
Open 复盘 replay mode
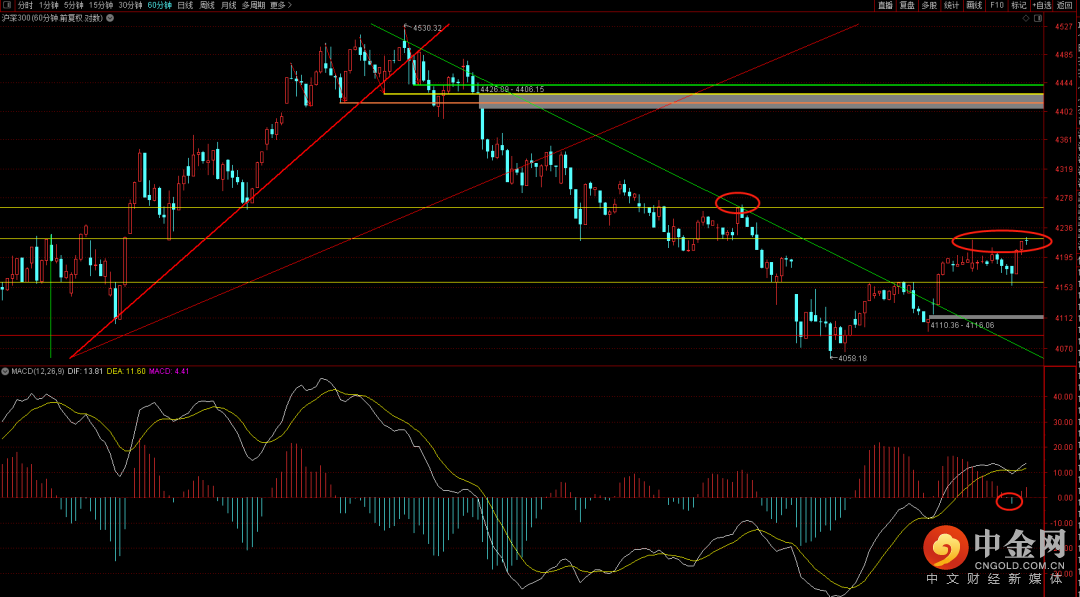907,5
